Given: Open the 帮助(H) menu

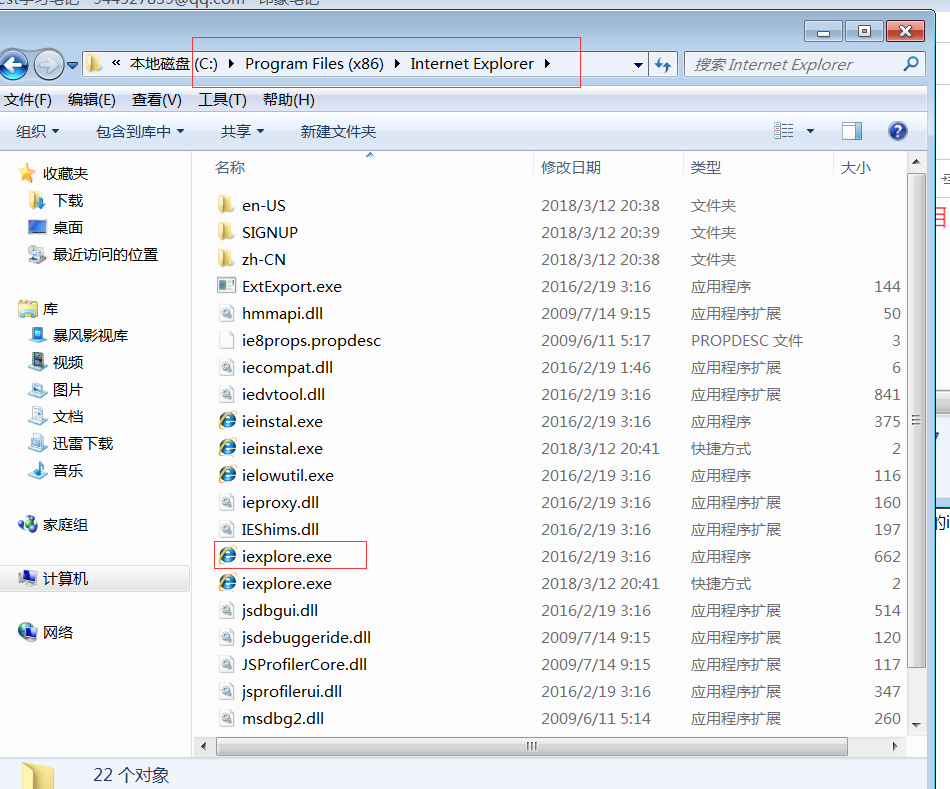Looking at the screenshot, I should [x=288, y=100].
